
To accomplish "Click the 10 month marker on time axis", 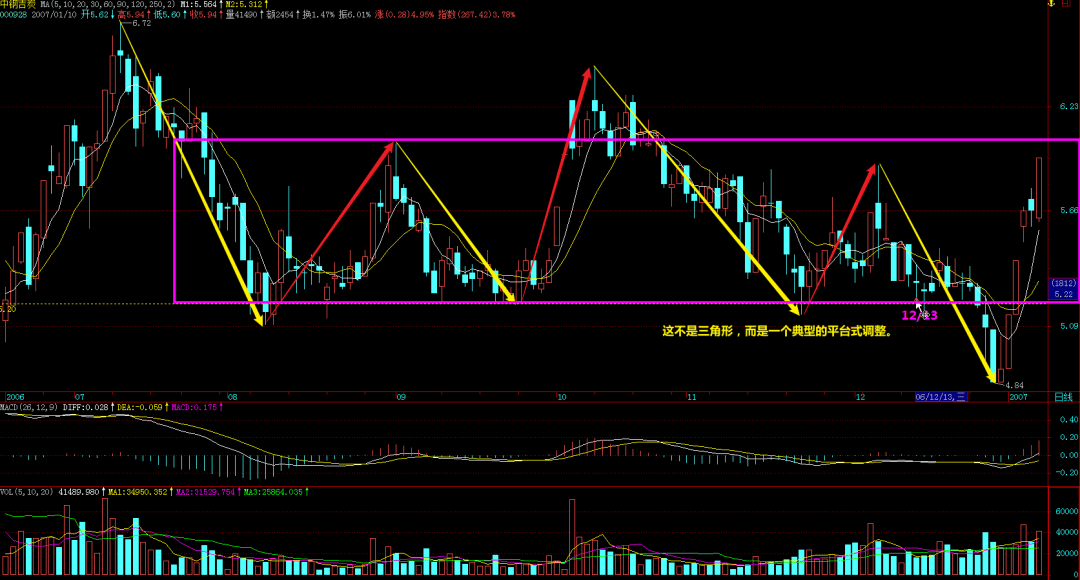I will [562, 397].
